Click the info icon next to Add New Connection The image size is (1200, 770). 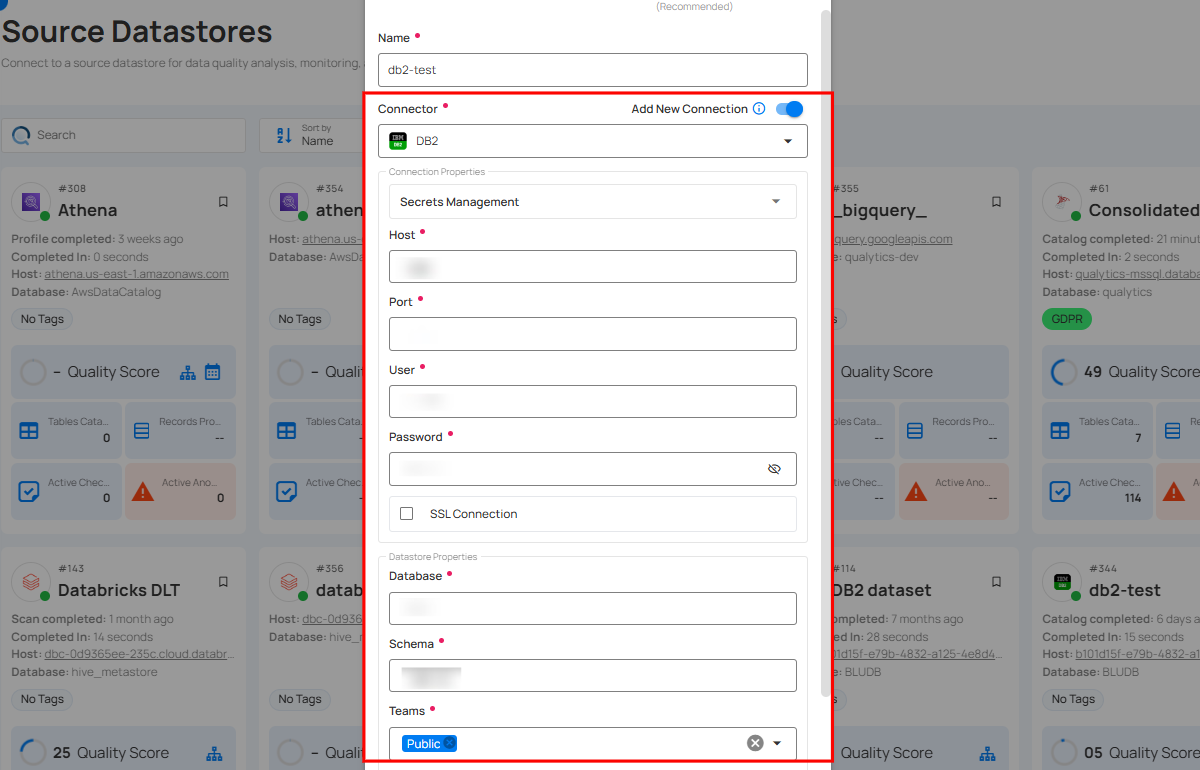[760, 108]
